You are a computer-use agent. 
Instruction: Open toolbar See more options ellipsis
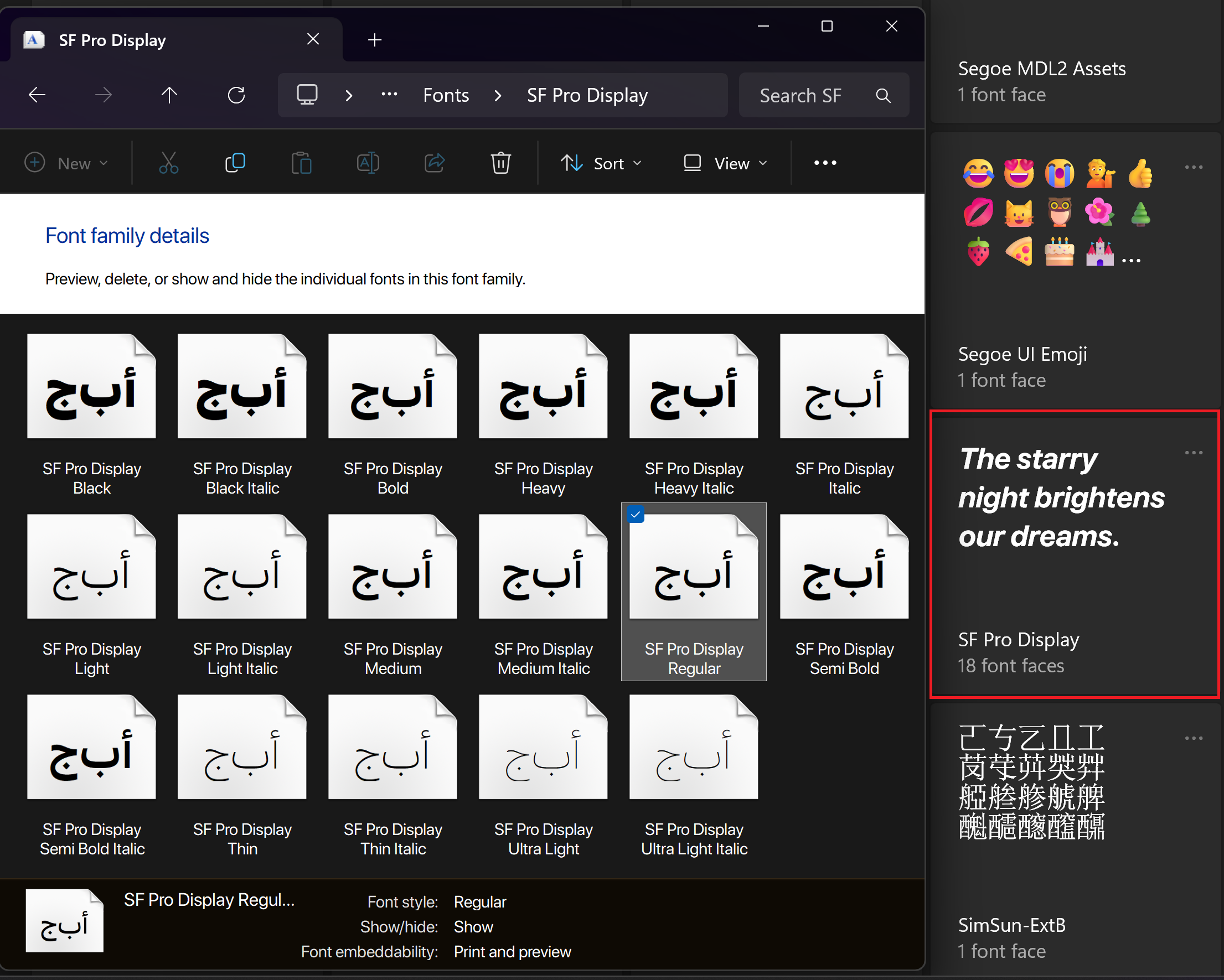825,163
